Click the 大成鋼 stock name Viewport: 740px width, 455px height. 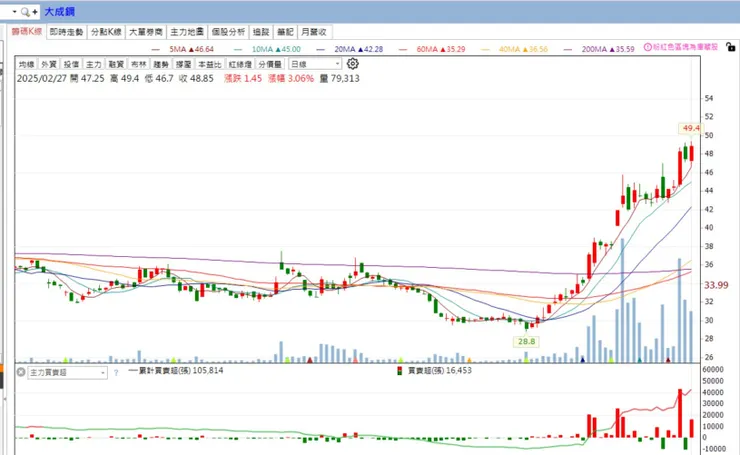[59, 12]
